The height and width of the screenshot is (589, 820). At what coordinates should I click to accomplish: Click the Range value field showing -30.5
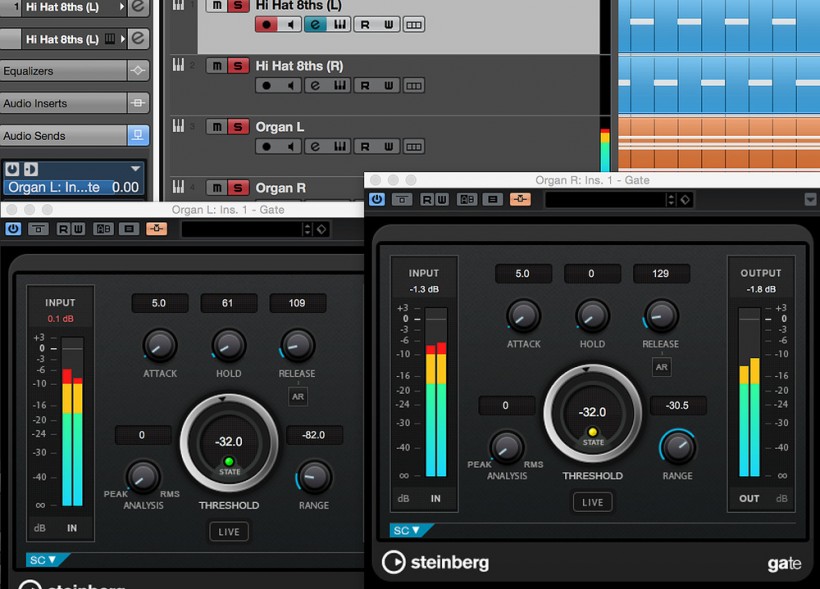pyautogui.click(x=677, y=405)
